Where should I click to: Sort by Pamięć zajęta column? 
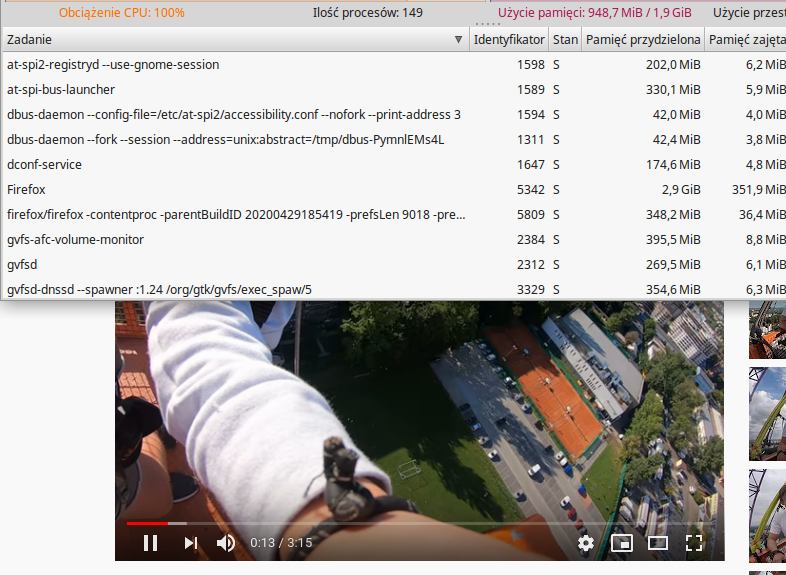point(746,40)
